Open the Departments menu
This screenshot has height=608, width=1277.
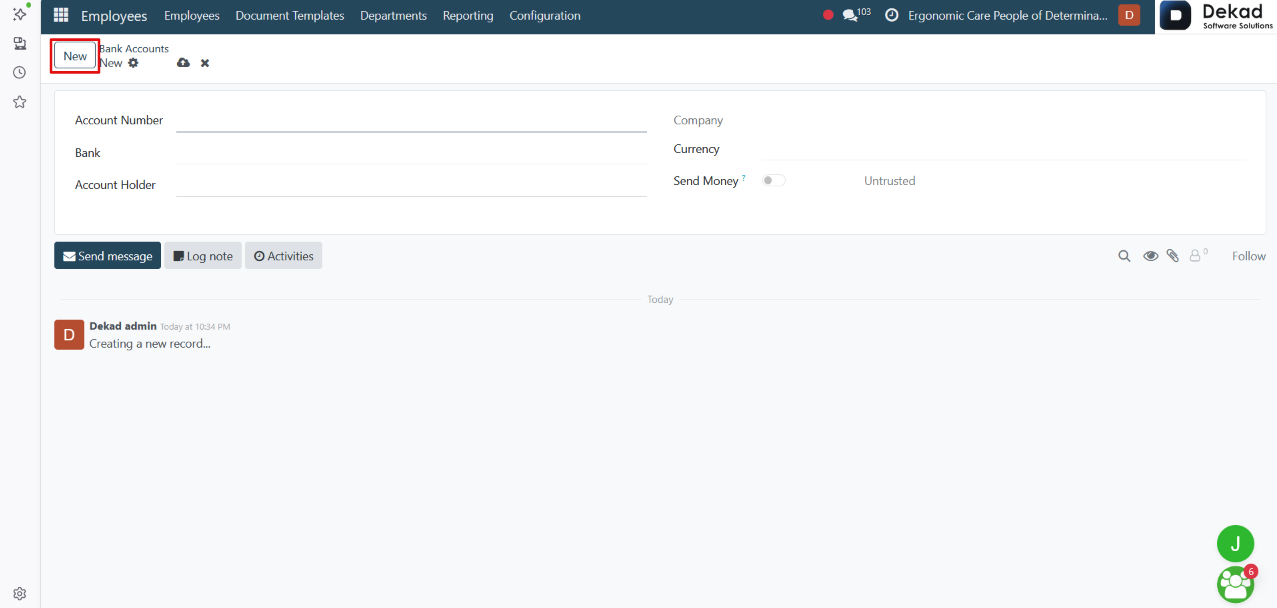393,15
